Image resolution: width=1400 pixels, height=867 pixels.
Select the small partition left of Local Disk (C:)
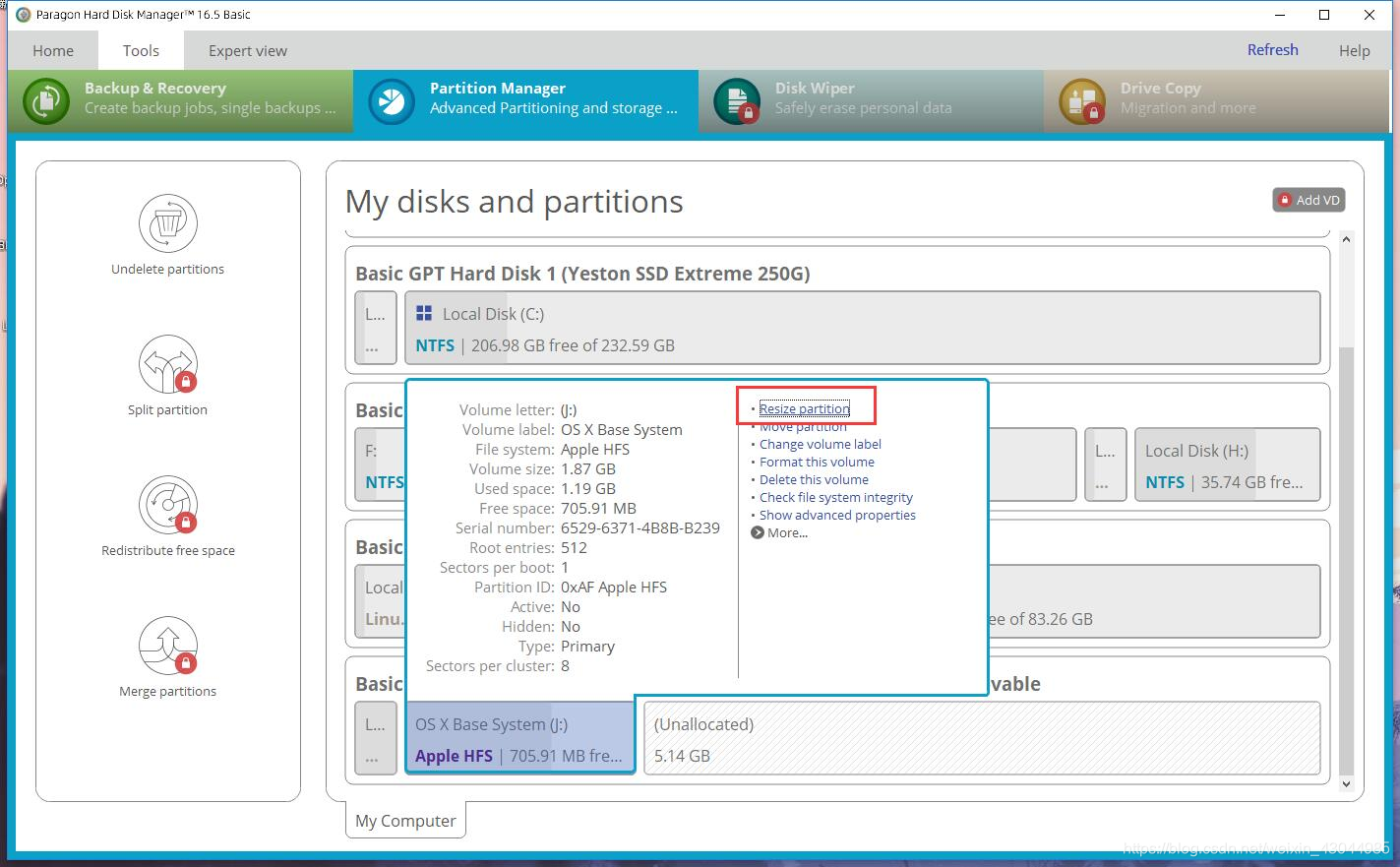pyautogui.click(x=375, y=328)
